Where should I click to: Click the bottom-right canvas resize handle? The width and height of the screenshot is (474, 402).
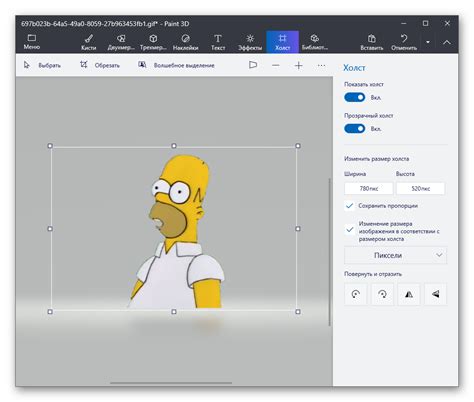click(298, 312)
